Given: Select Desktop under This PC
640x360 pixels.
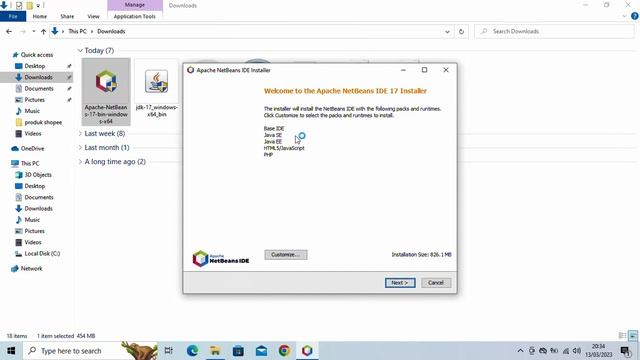Looking at the screenshot, I should [x=35, y=186].
